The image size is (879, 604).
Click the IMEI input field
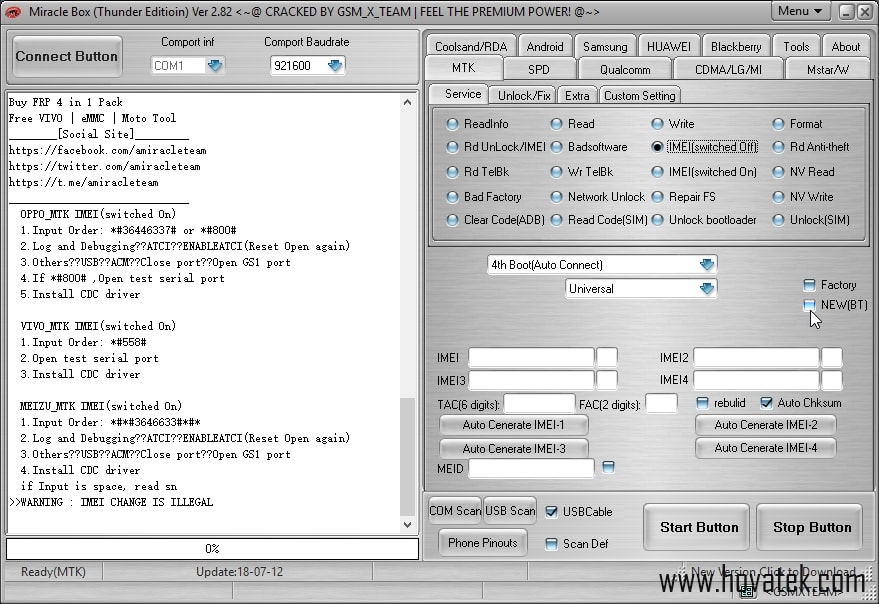pos(531,357)
